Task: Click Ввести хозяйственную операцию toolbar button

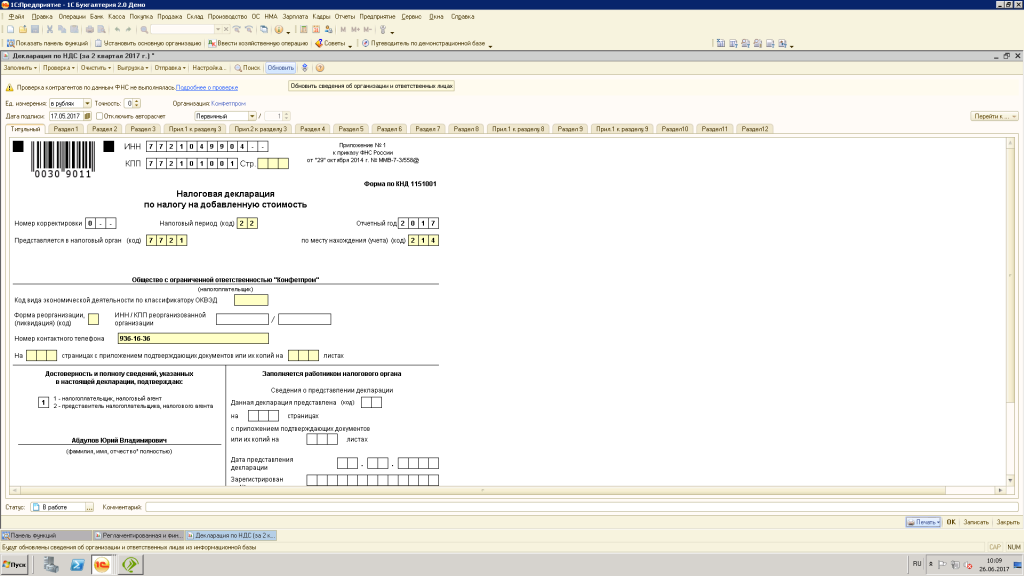Action: pyautogui.click(x=258, y=44)
